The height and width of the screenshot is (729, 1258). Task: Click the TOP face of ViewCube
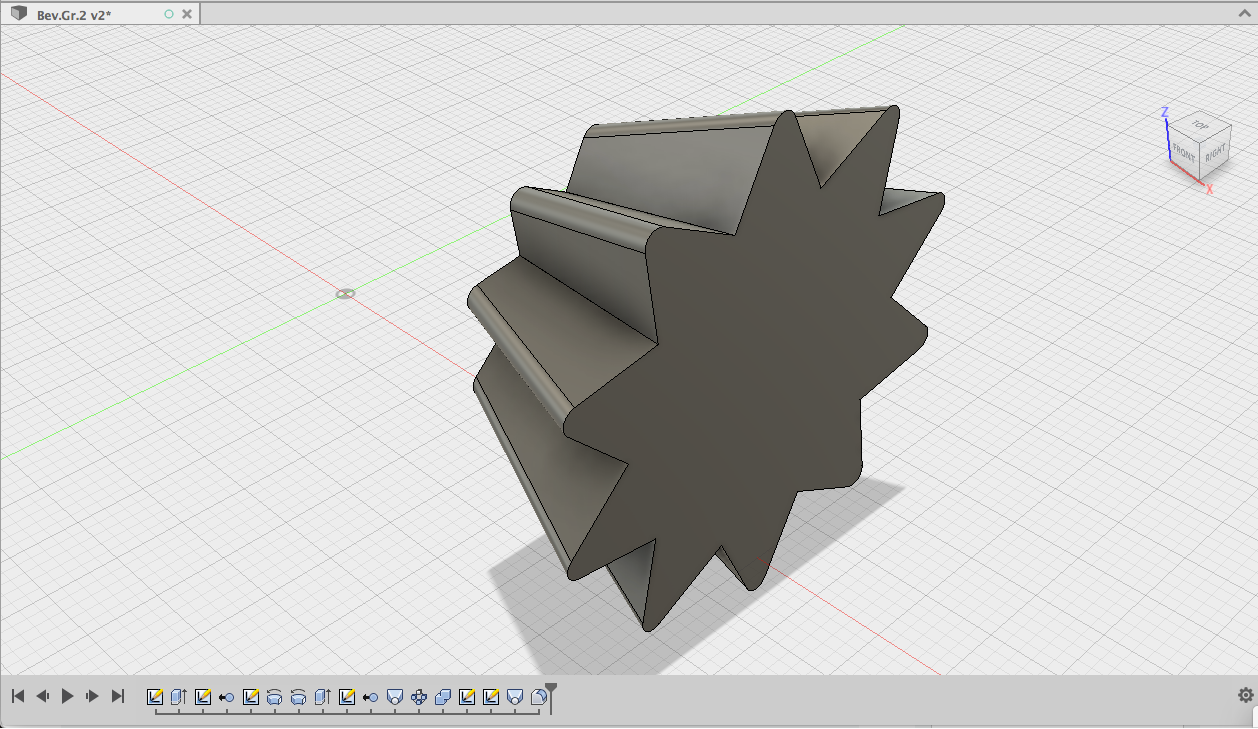tap(1199, 127)
